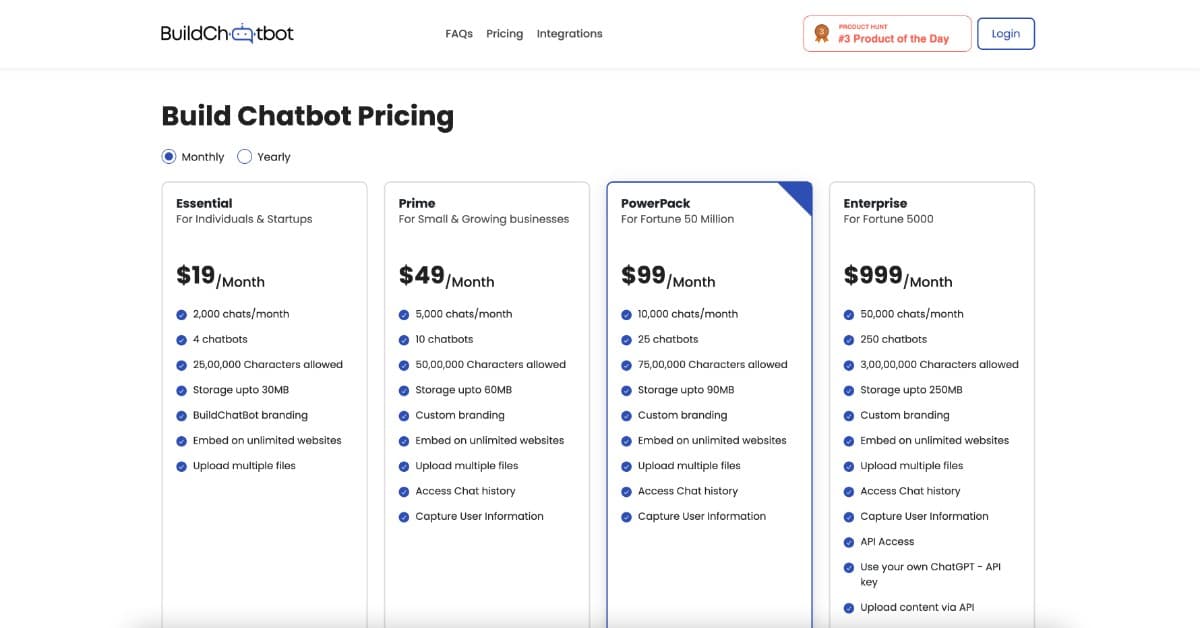
Task: Click 'Access Chat history' in PowerPack plan
Action: 688,491
